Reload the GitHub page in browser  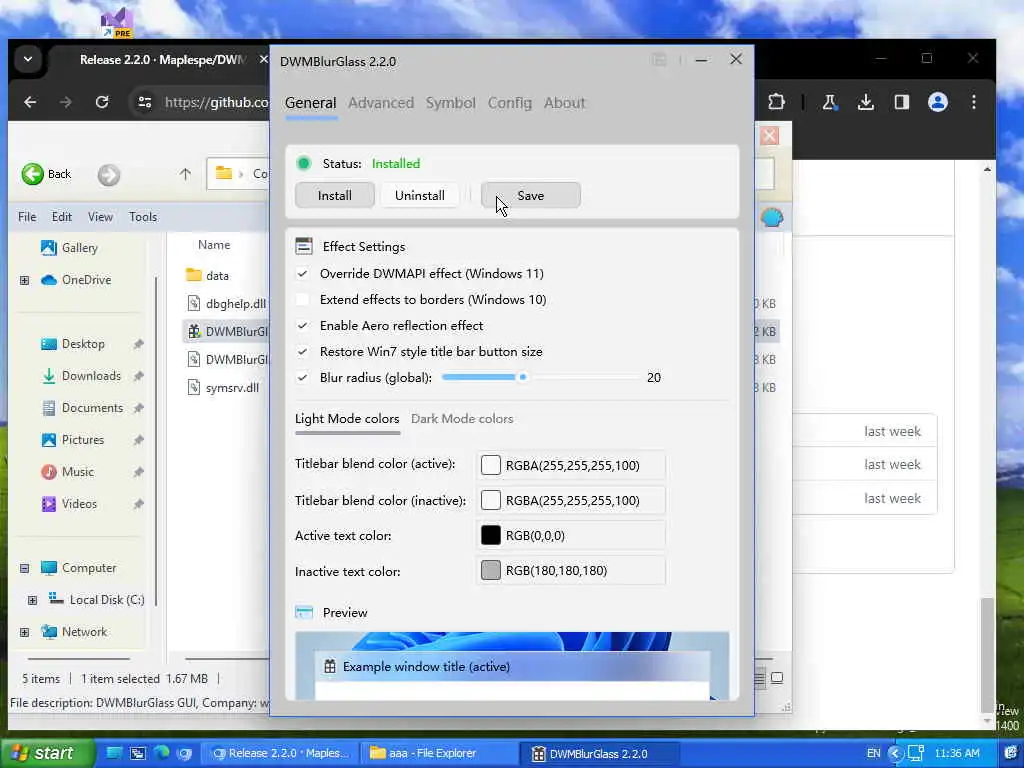click(102, 102)
